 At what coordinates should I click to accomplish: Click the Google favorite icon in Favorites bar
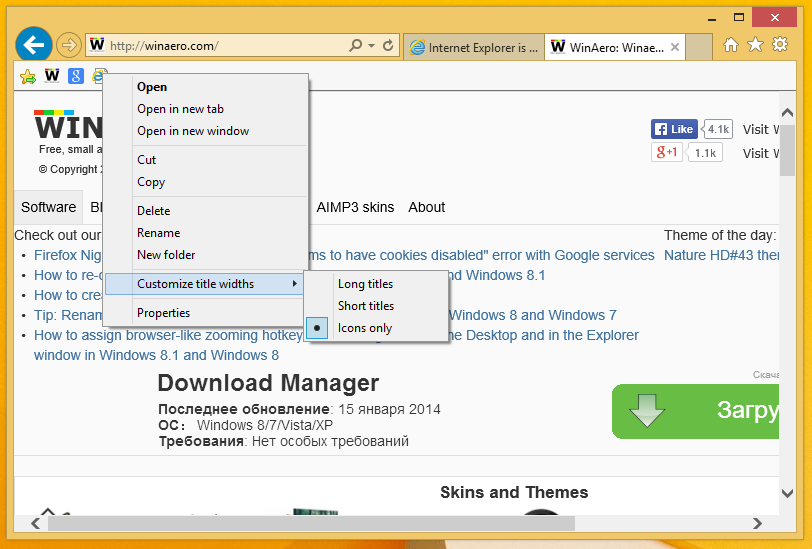[x=75, y=76]
